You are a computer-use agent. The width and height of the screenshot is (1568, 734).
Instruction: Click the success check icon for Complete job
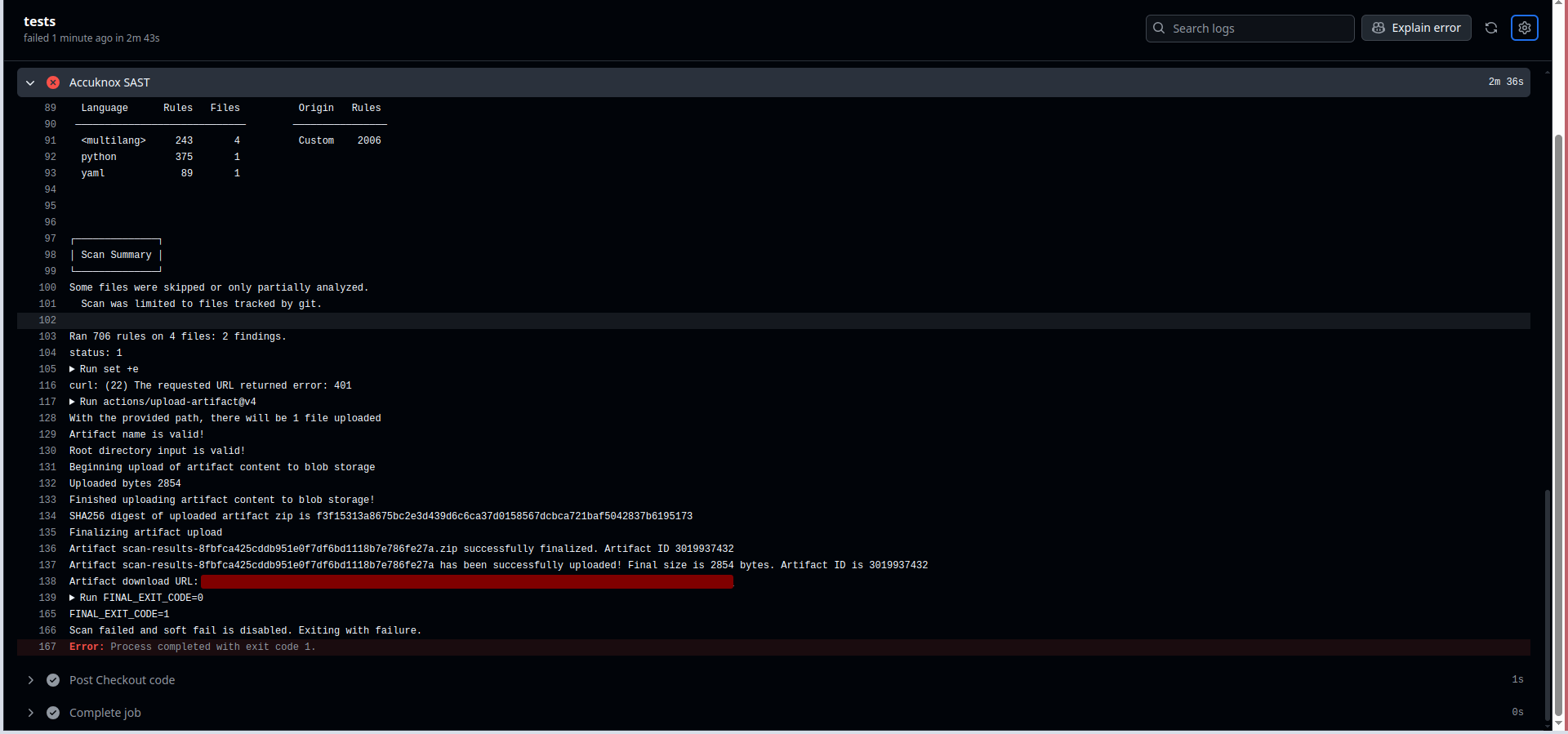click(x=53, y=713)
